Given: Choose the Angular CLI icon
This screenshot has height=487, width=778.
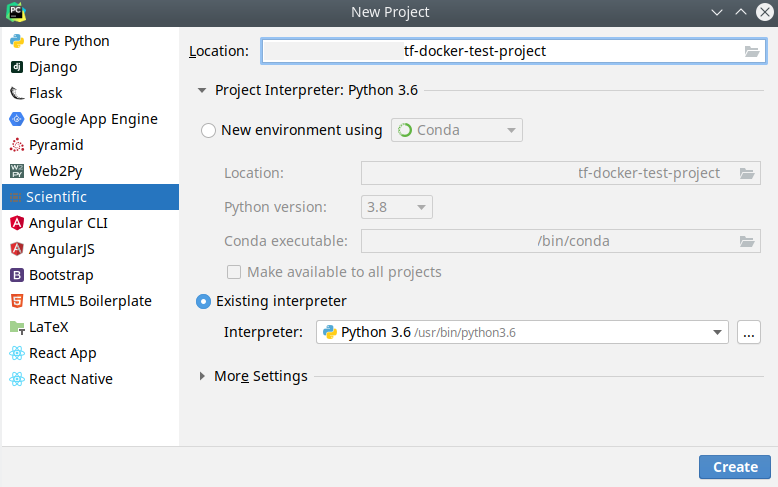Looking at the screenshot, I should (x=17, y=223).
